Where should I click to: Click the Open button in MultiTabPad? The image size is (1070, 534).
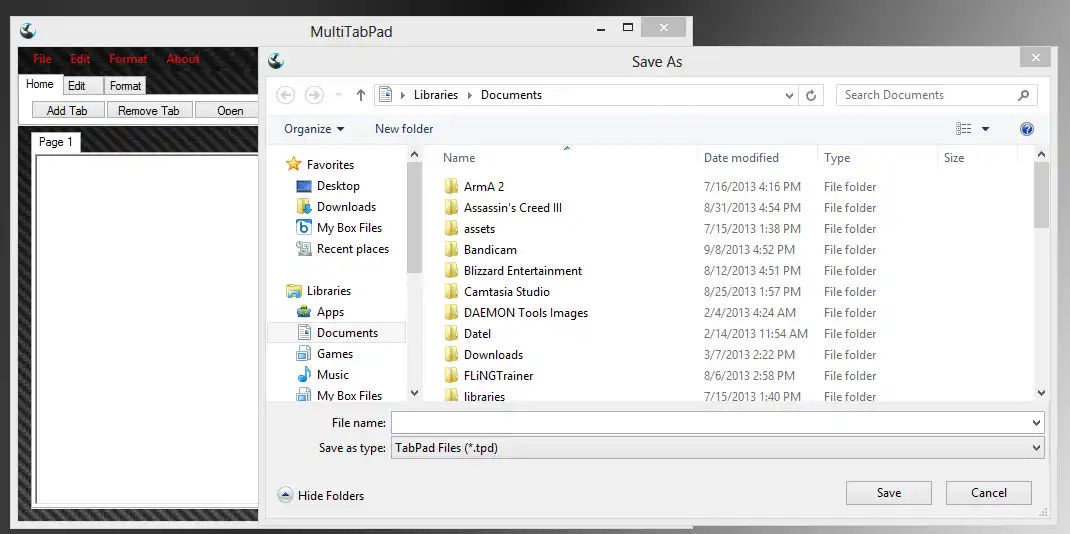coord(227,110)
